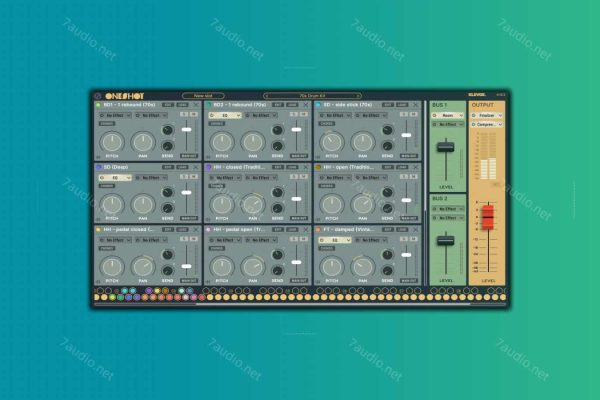Click the Pitch knob on SD side stick

click(x=332, y=142)
